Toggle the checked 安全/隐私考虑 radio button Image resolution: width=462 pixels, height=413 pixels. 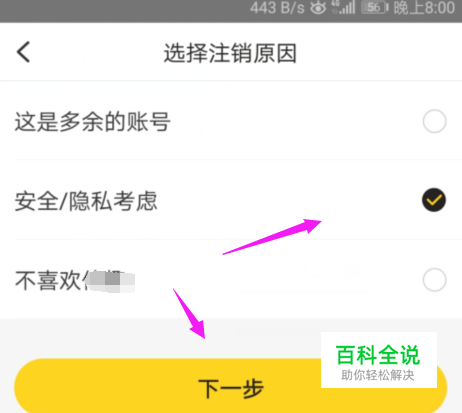coord(434,200)
